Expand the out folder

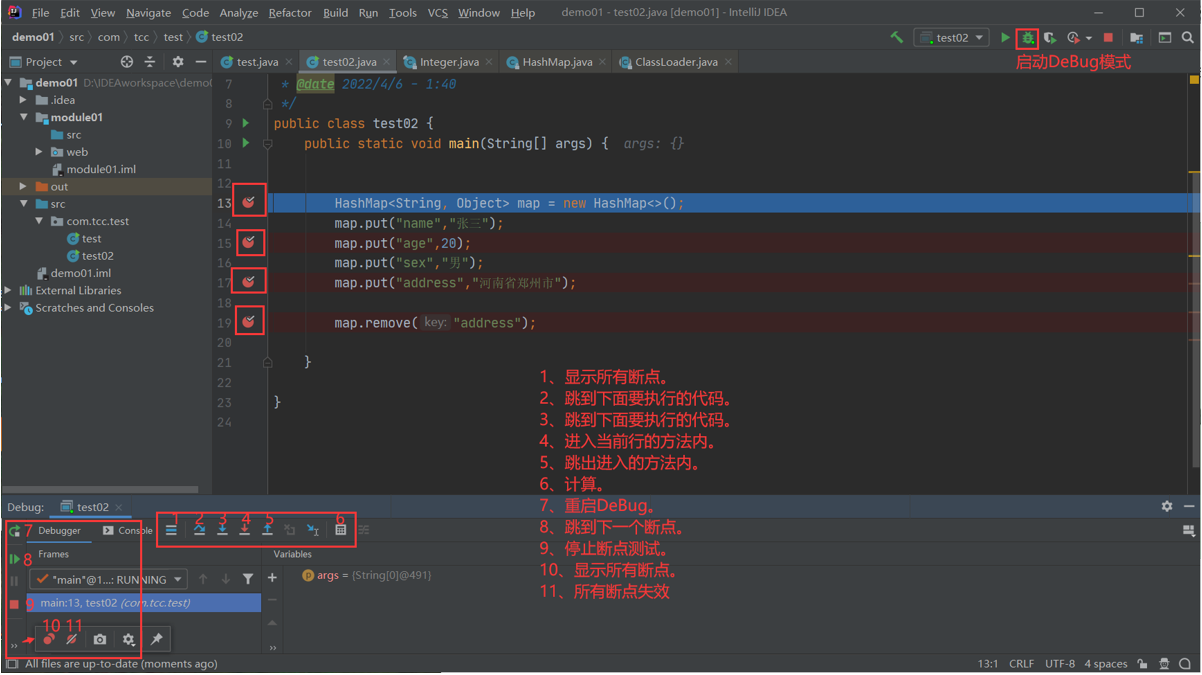24,187
